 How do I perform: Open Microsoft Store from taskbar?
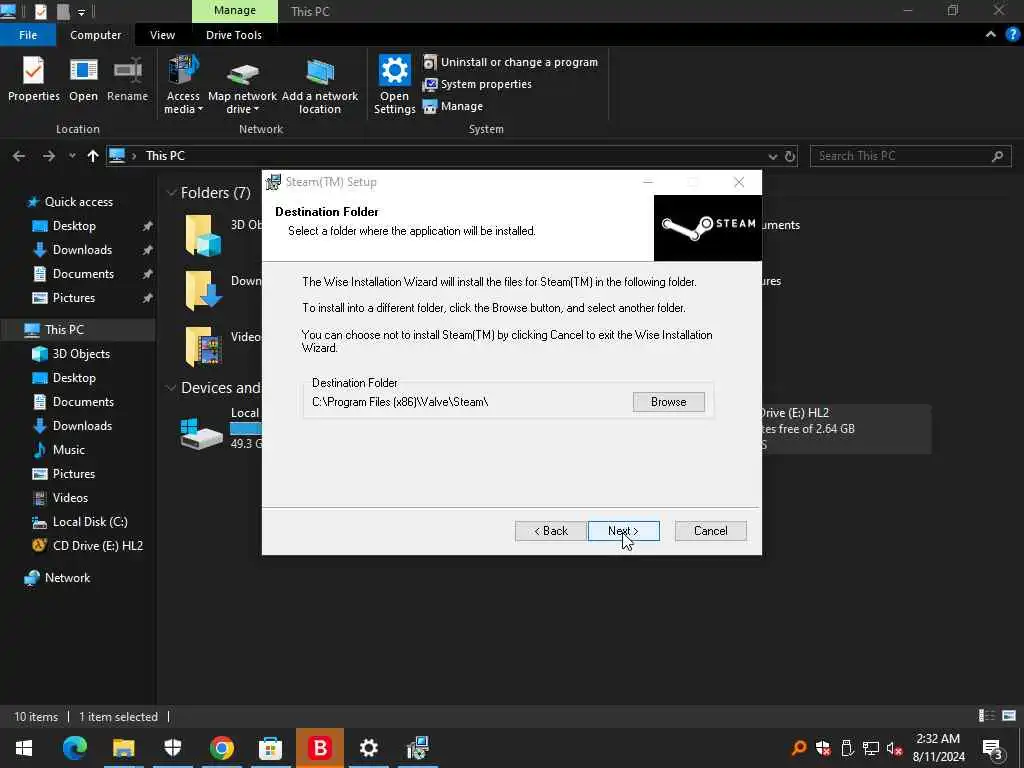270,748
